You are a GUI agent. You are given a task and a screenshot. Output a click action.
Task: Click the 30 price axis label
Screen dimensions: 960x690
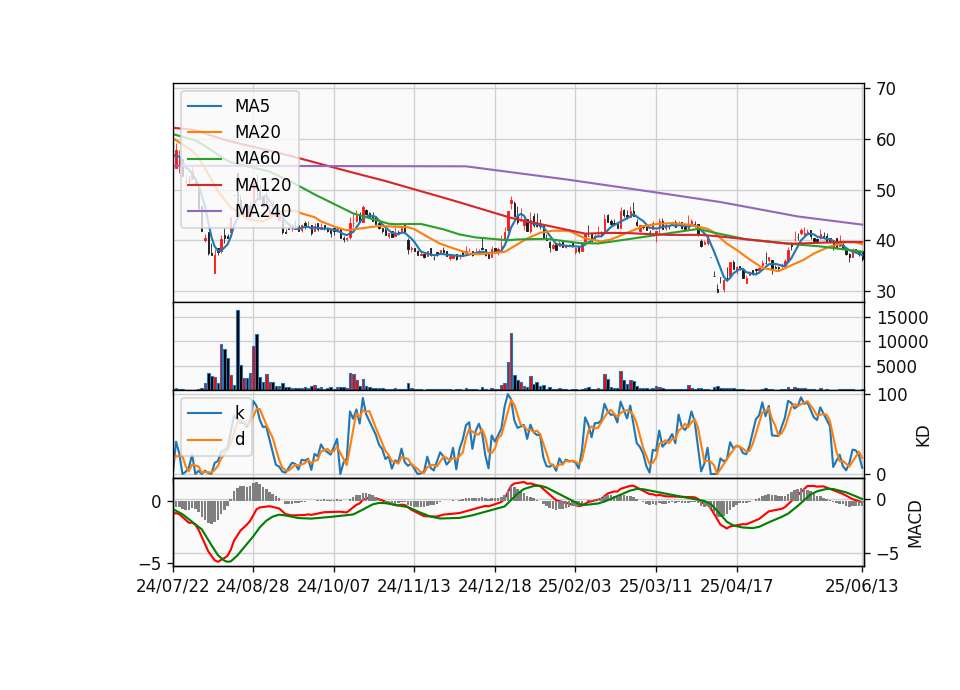click(x=885, y=292)
